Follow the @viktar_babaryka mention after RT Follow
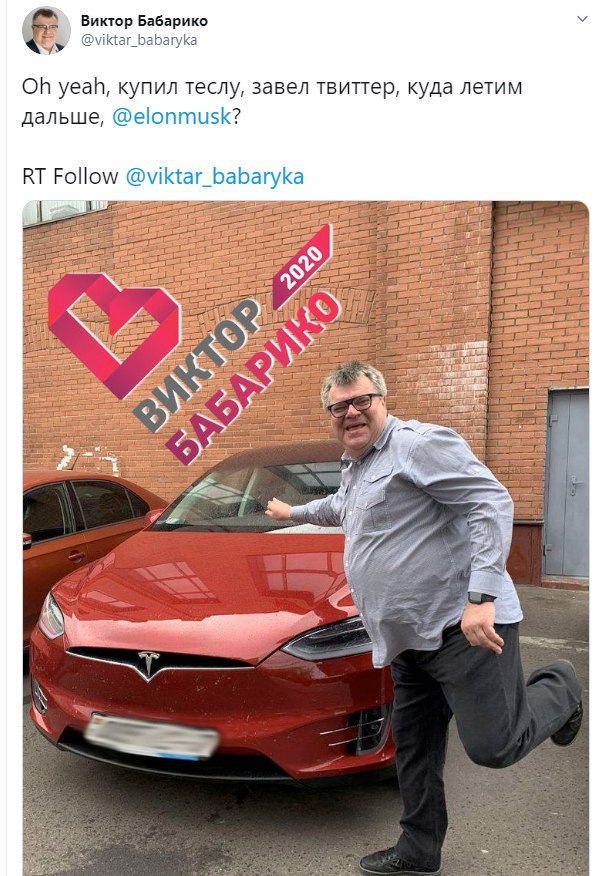598x876 pixels. (x=215, y=177)
